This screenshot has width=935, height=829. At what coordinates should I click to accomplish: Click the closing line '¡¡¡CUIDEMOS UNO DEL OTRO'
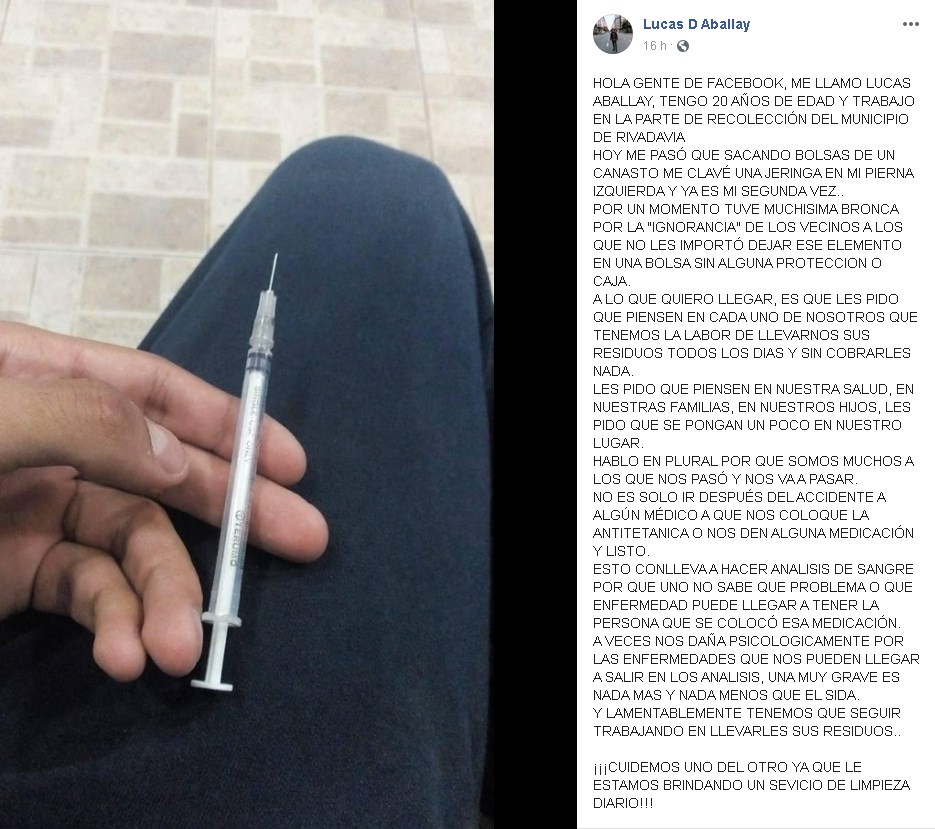coord(727,767)
